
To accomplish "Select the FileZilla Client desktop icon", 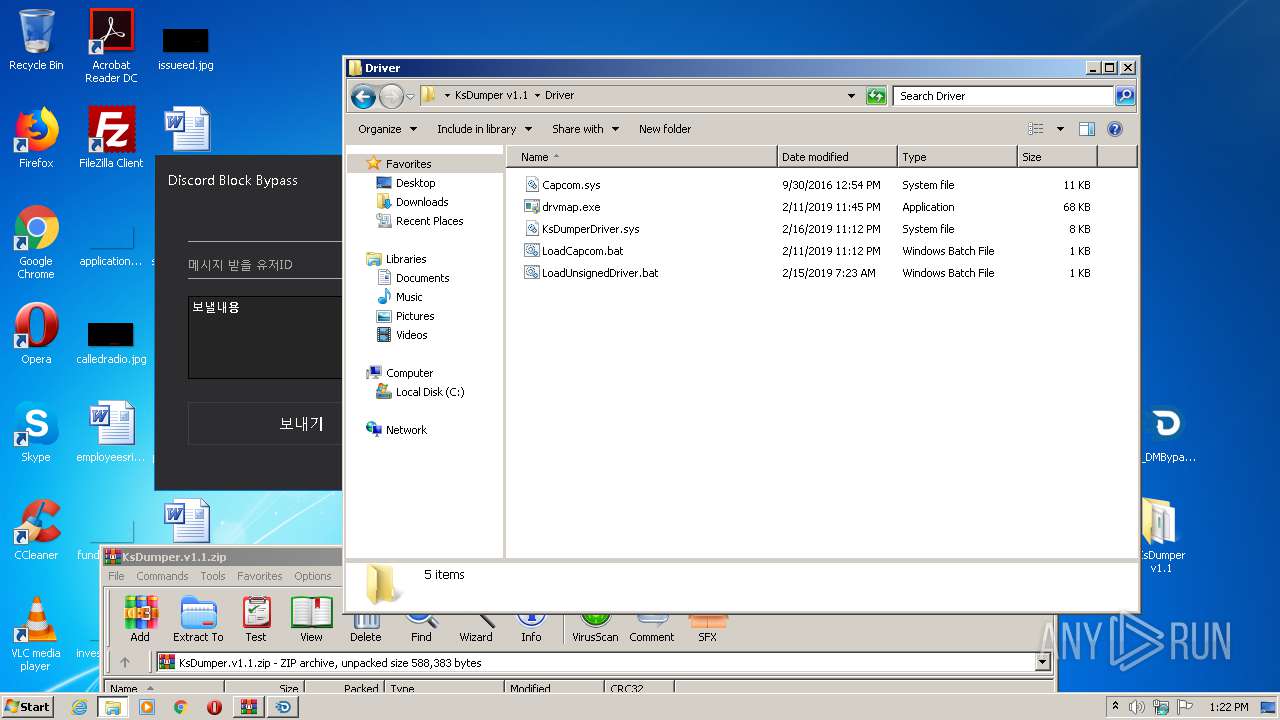I will tap(111, 138).
